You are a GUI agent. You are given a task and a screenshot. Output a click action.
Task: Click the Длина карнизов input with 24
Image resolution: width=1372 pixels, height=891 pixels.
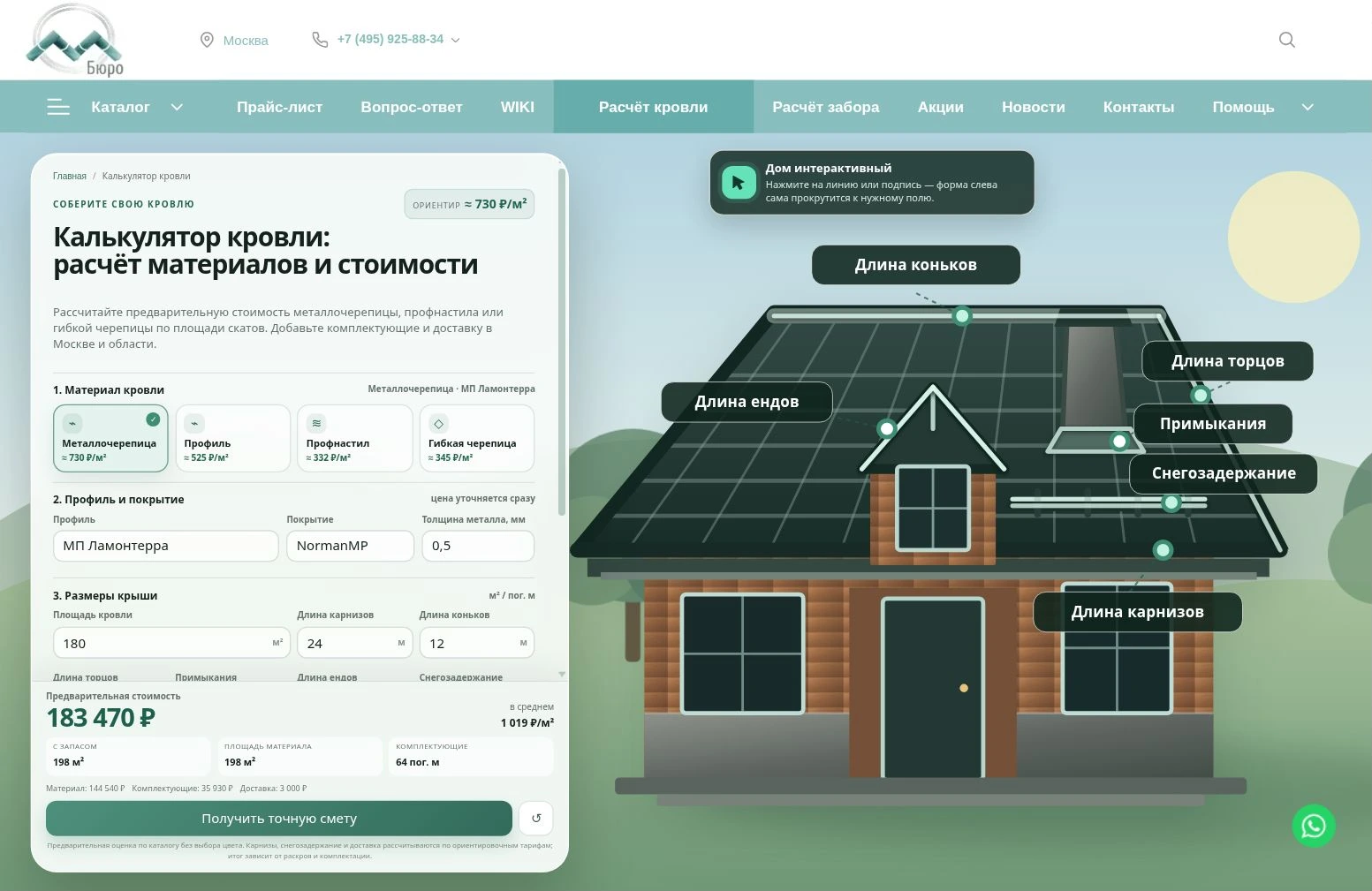(355, 643)
